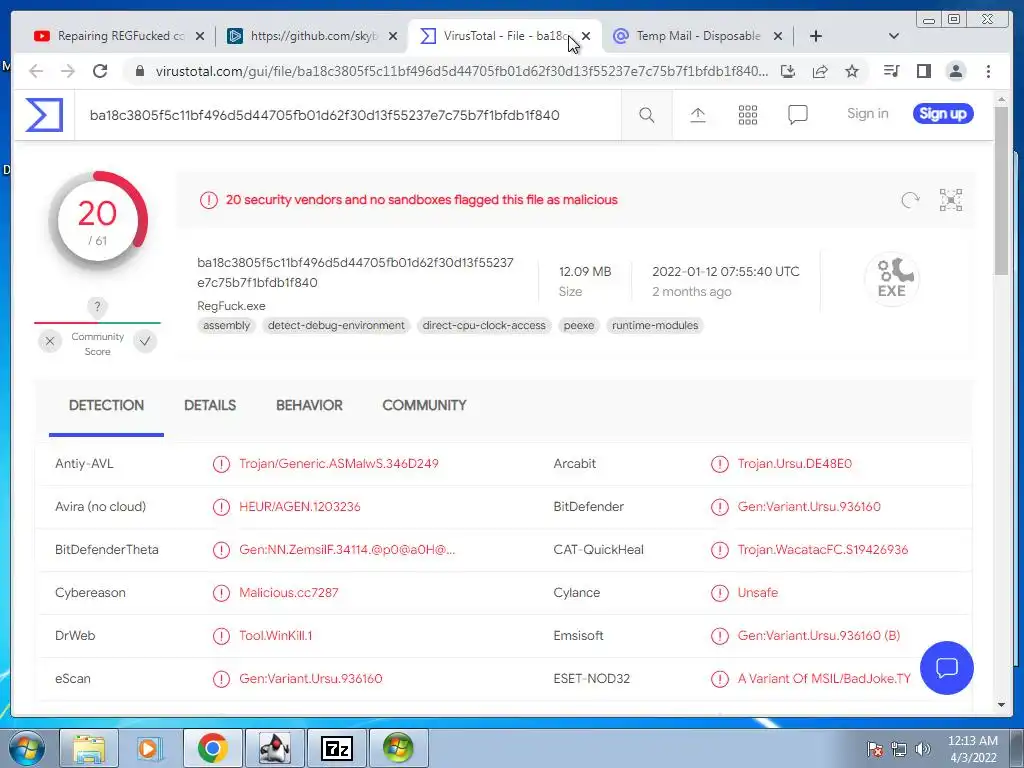Click the community score question mark
Screen dimensions: 1024x768
click(x=97, y=306)
